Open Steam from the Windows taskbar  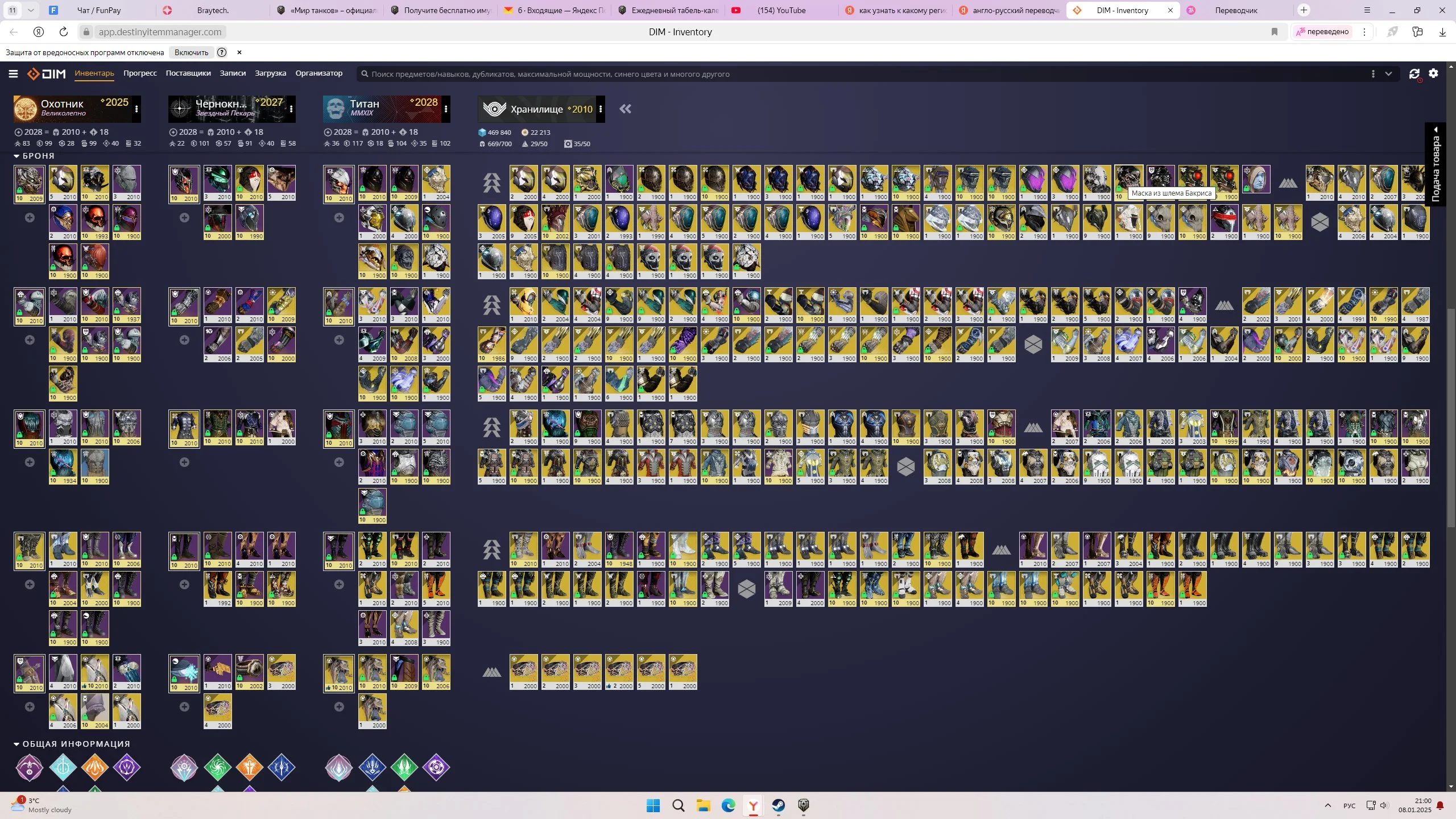coord(778,805)
